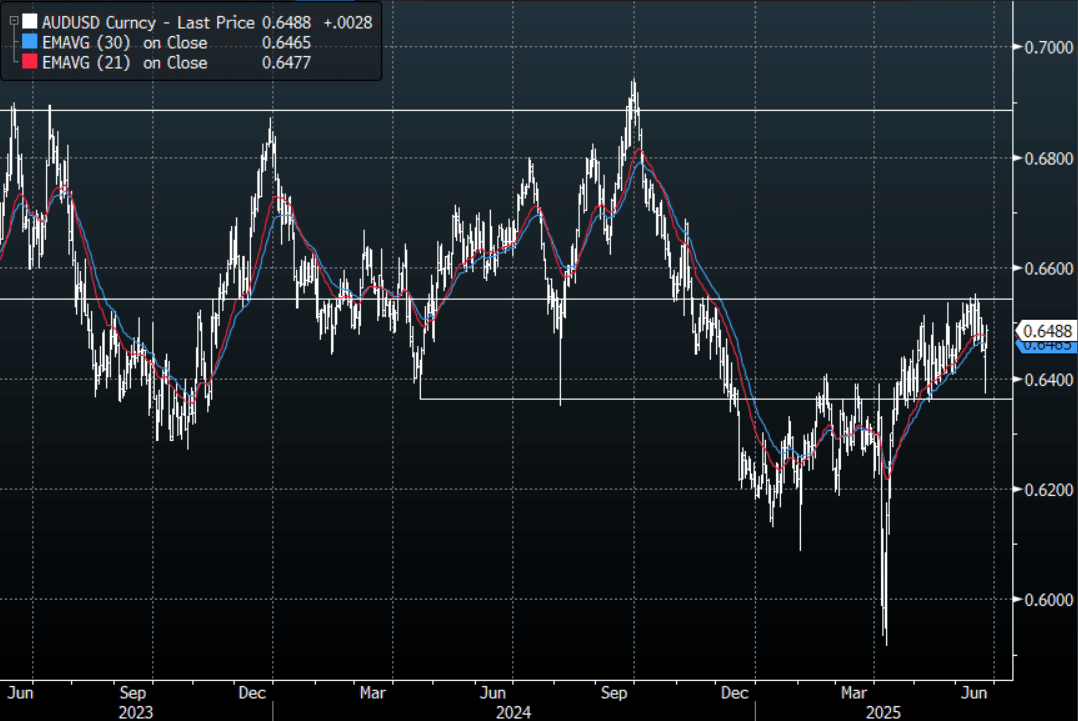
Task: Click the 2025 year label on time axis
Action: [884, 710]
